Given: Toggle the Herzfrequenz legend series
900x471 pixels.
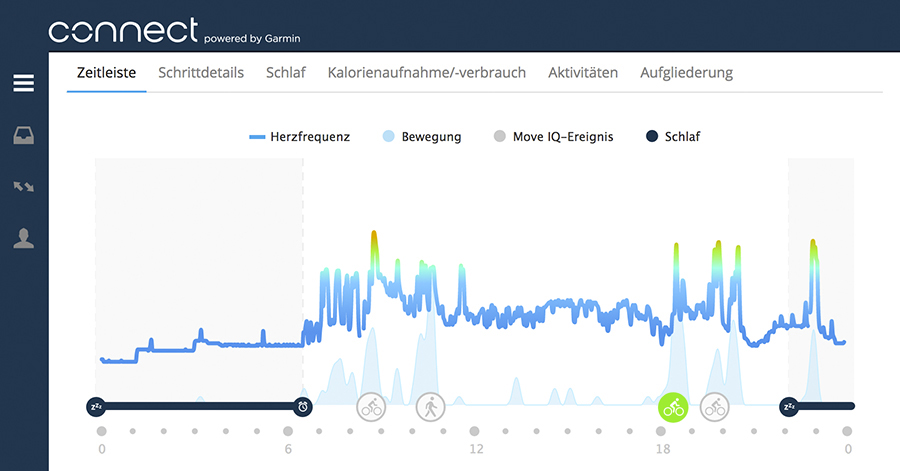Looking at the screenshot, I should pos(300,137).
